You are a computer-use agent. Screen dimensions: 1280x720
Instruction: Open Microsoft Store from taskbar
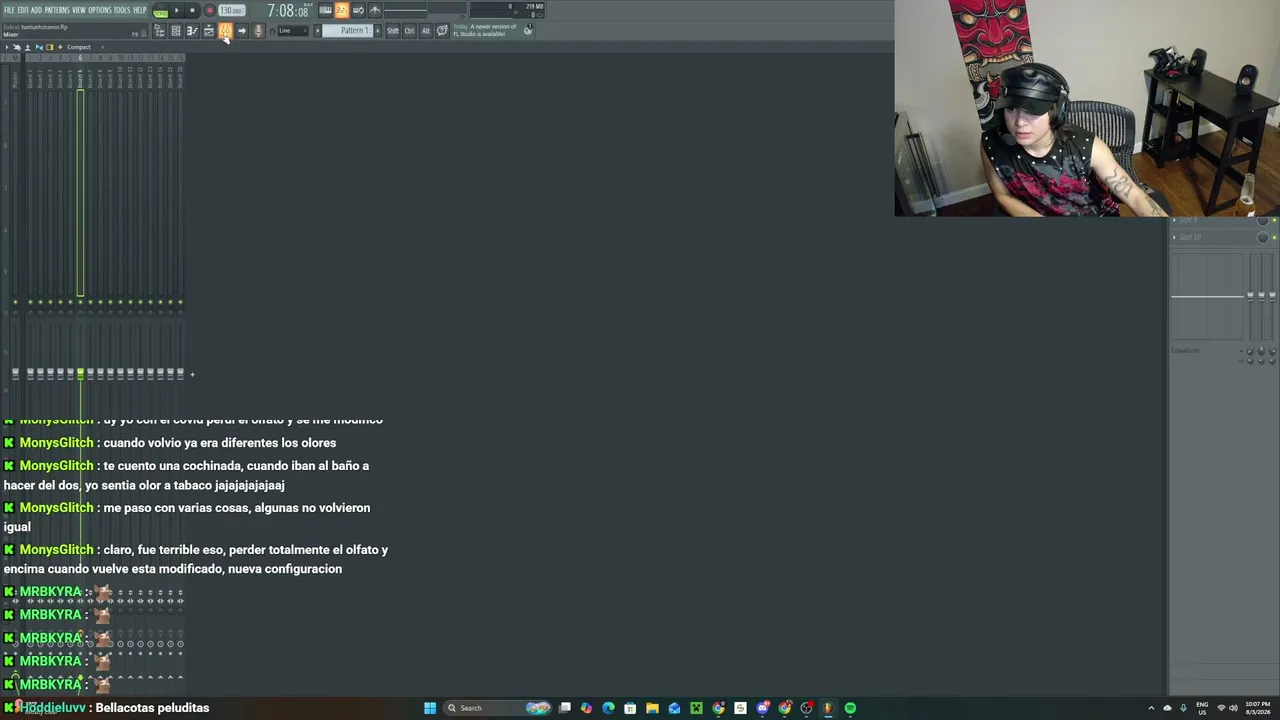[x=630, y=708]
